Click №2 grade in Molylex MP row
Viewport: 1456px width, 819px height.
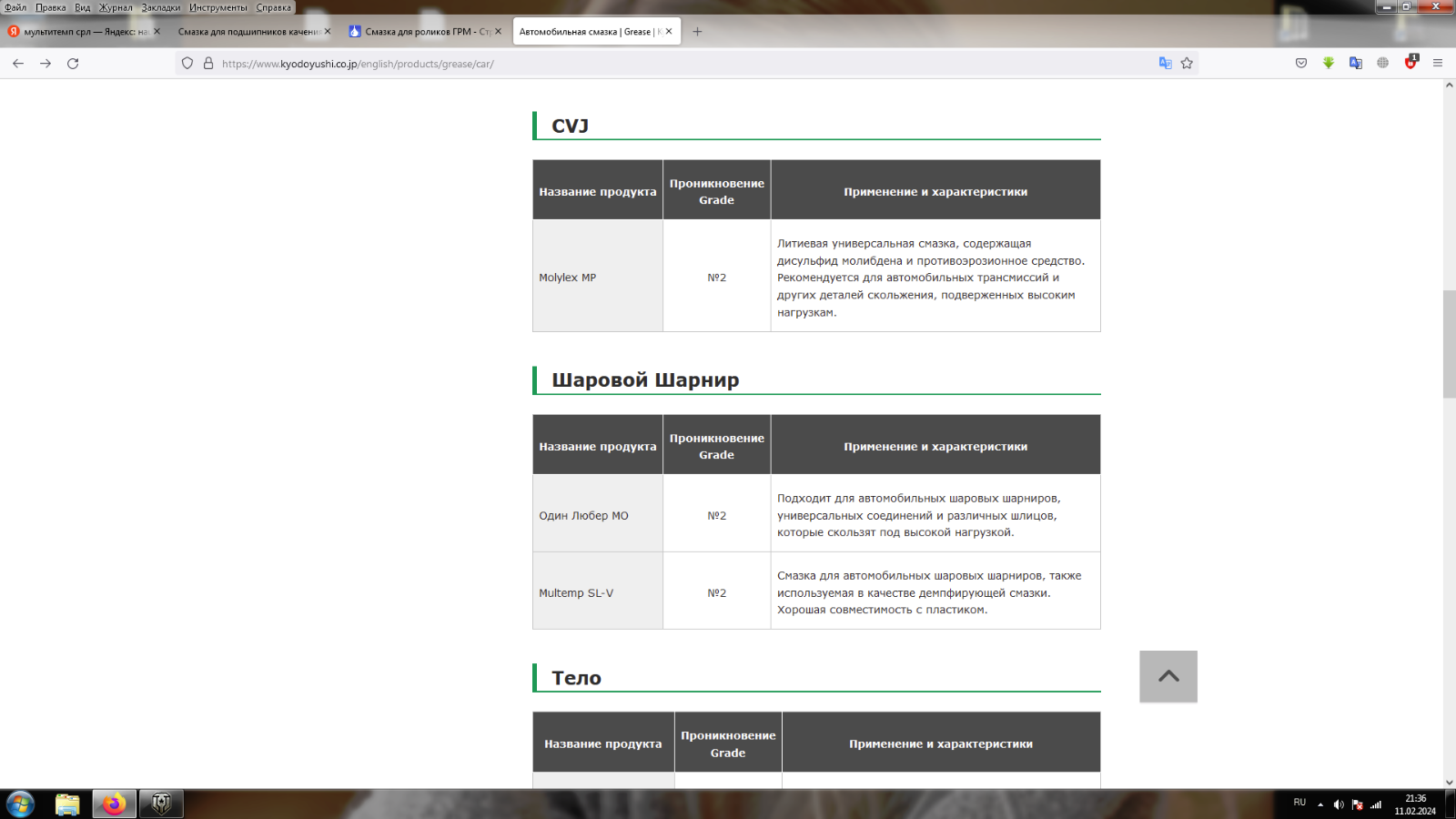tap(717, 278)
